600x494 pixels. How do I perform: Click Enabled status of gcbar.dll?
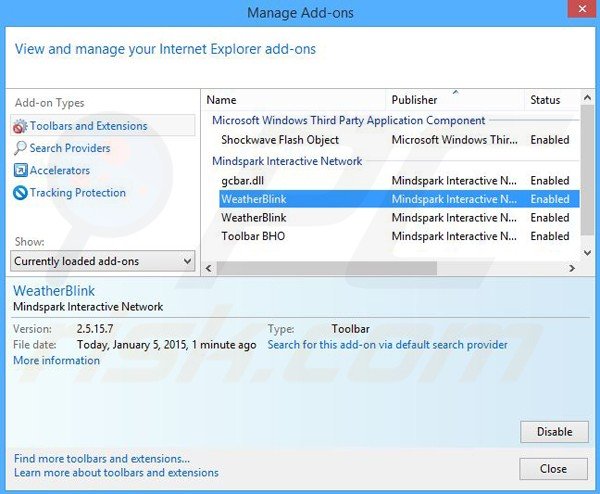pos(550,181)
